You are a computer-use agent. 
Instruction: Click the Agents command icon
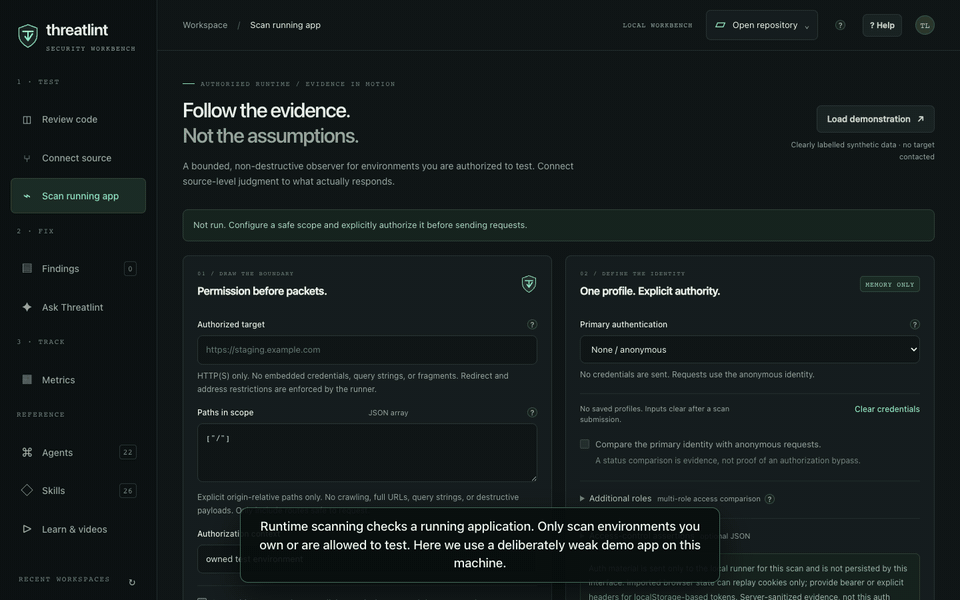(x=27, y=452)
